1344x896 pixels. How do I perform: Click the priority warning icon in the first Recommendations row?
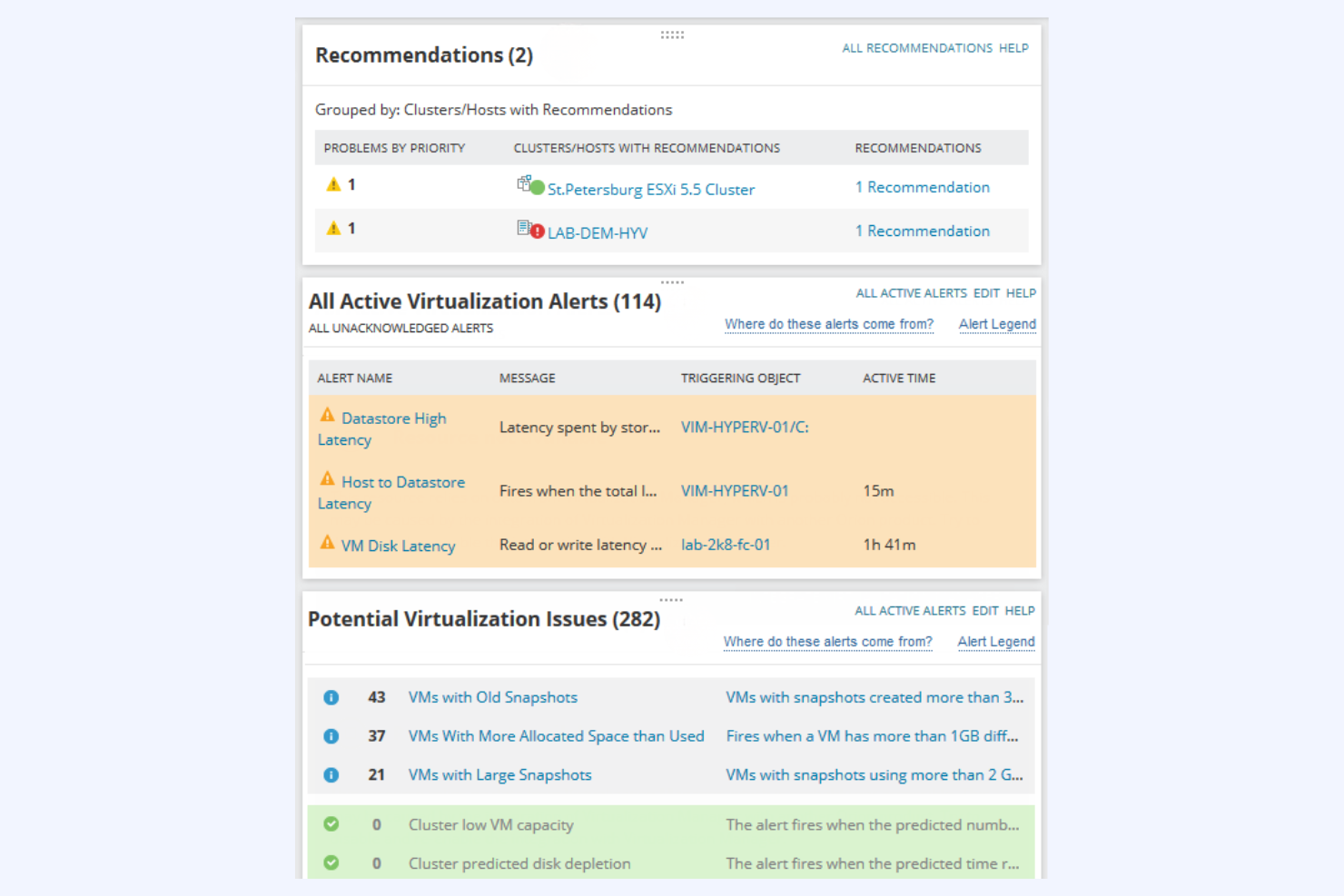[x=333, y=183]
